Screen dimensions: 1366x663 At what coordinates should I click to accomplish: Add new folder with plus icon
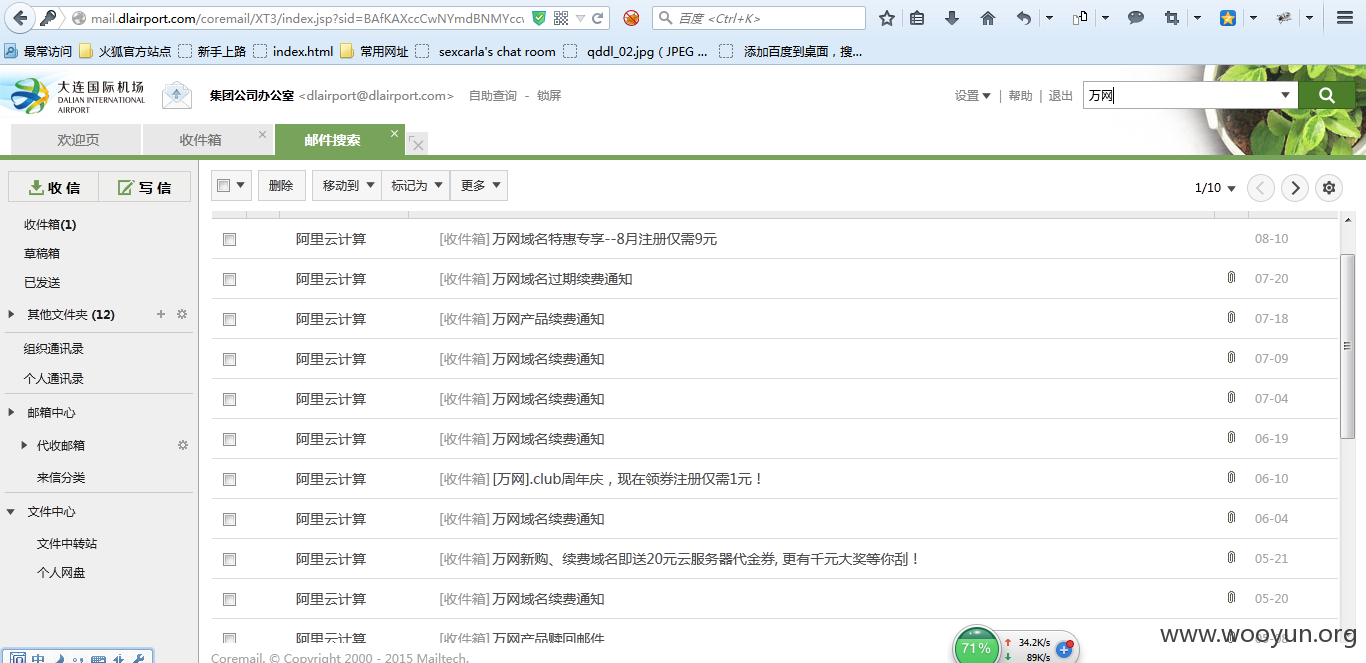[161, 314]
